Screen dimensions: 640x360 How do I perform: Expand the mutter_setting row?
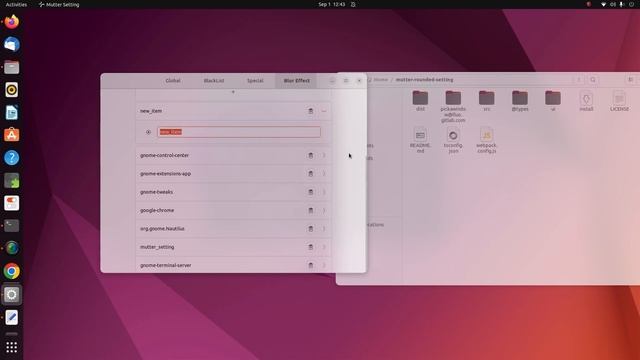(x=324, y=247)
